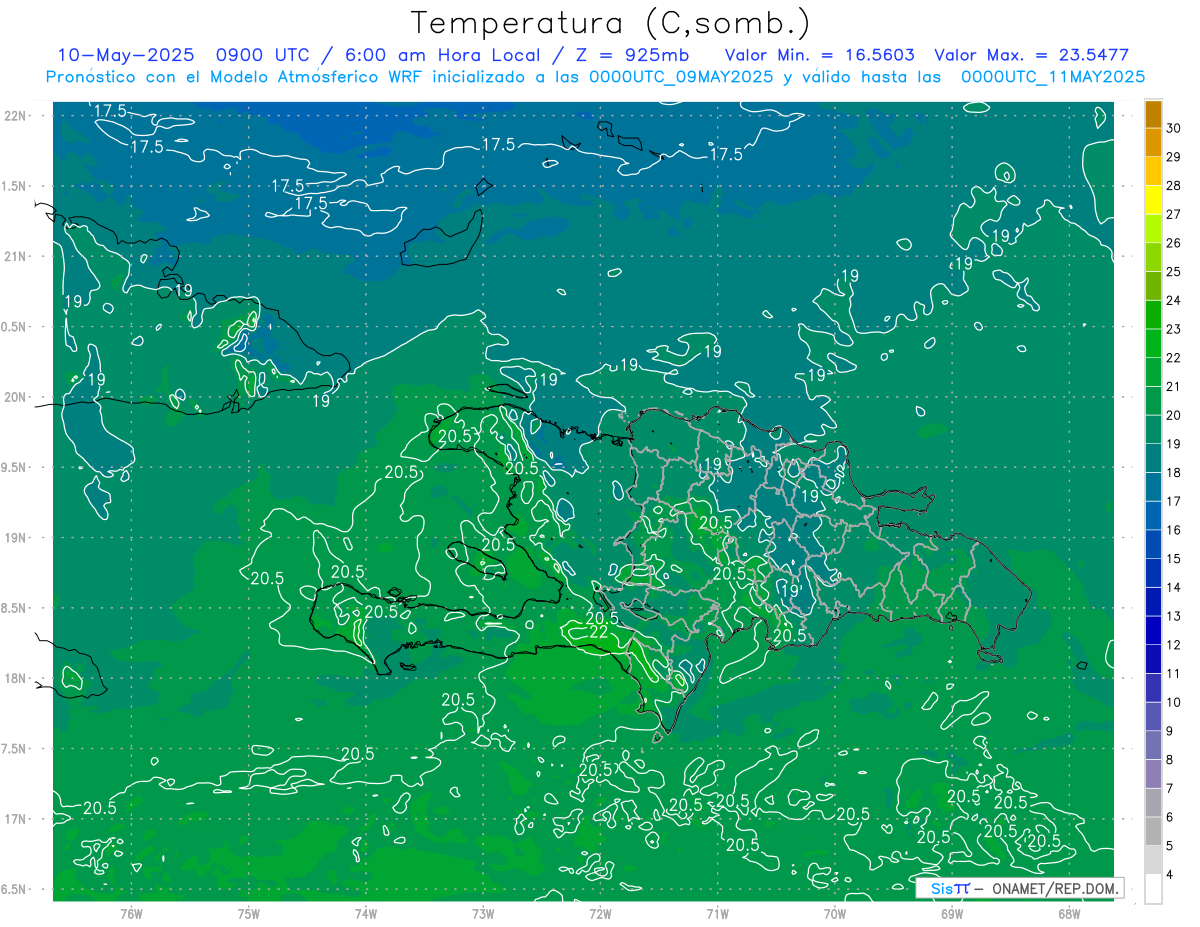Click the 'Valor Min. = 16.5603' readout
This screenshot has width=1200, height=927.
(819, 55)
